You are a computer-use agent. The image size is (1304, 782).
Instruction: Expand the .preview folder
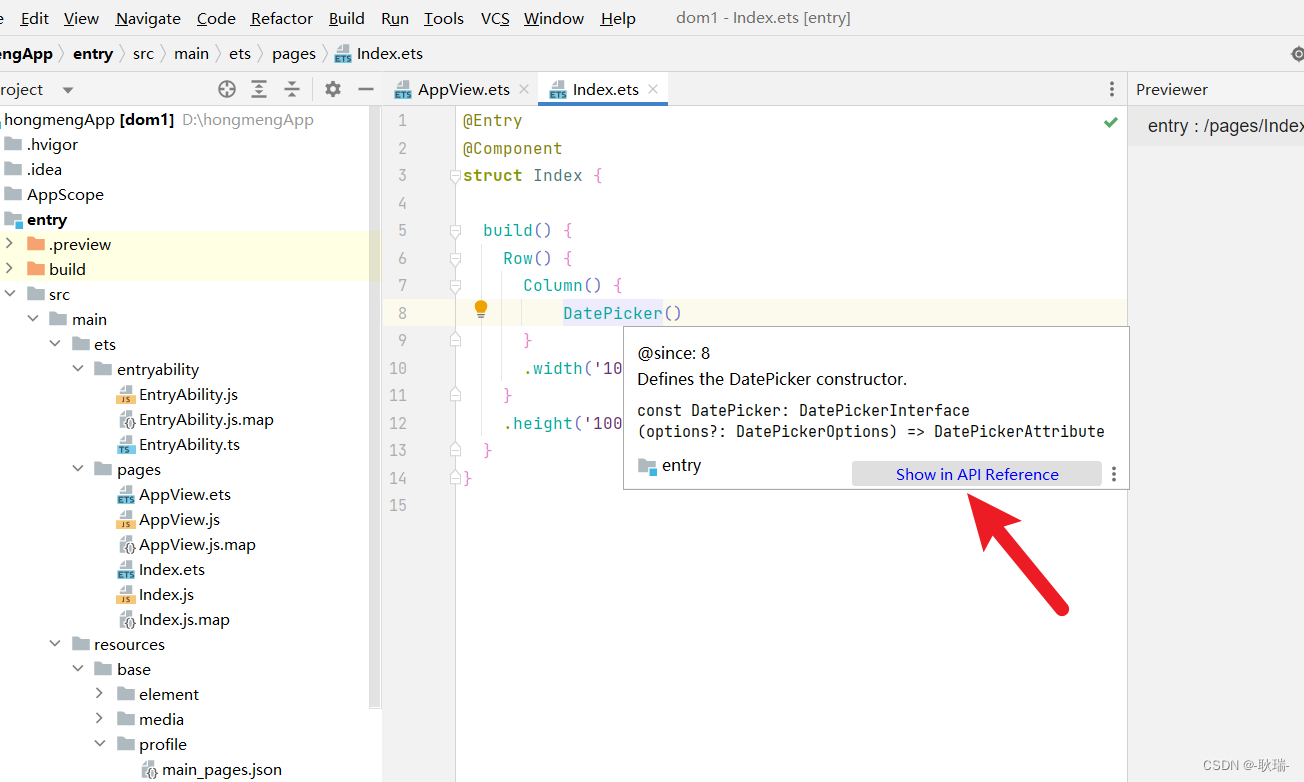[9, 244]
